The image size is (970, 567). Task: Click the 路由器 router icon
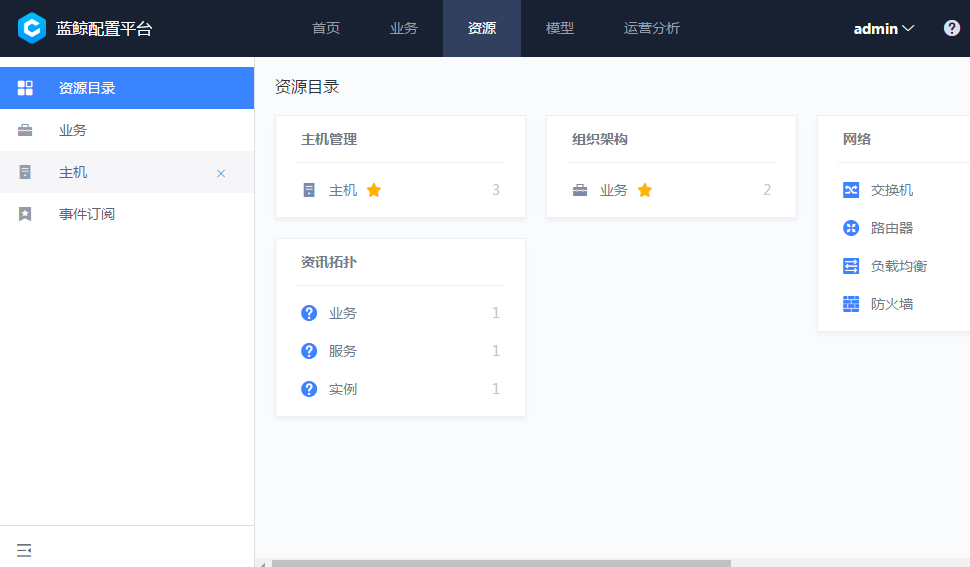point(851,228)
